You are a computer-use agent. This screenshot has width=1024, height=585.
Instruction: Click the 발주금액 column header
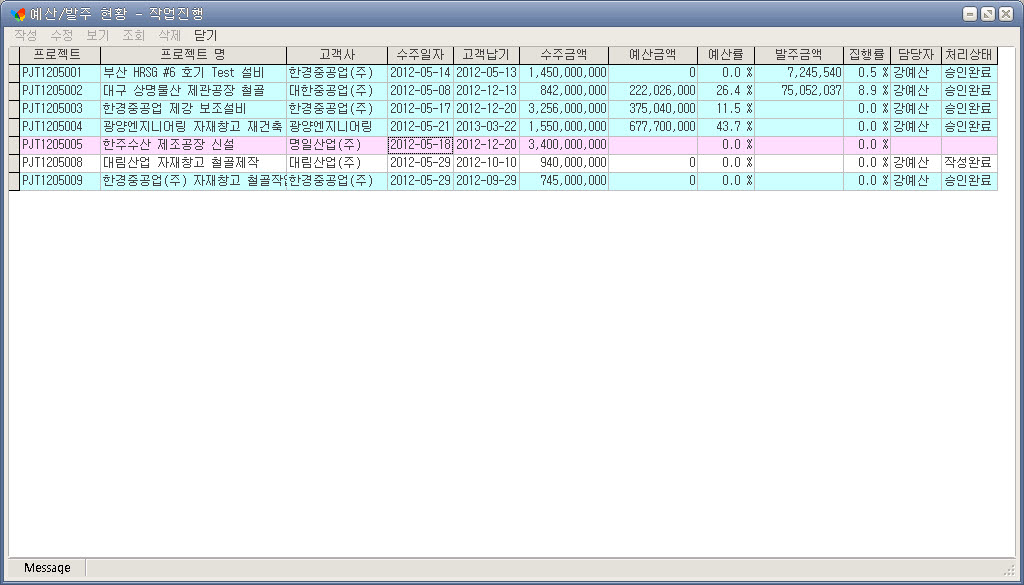pyautogui.click(x=799, y=55)
